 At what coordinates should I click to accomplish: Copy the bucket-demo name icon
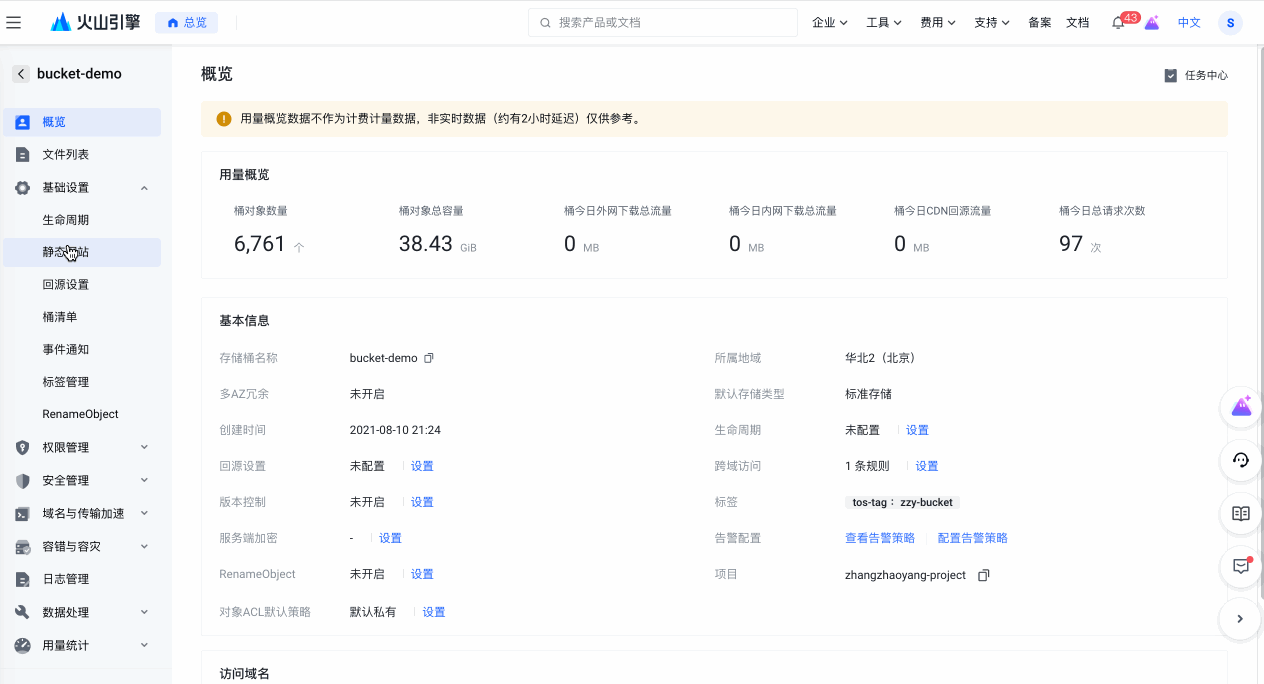coord(429,358)
